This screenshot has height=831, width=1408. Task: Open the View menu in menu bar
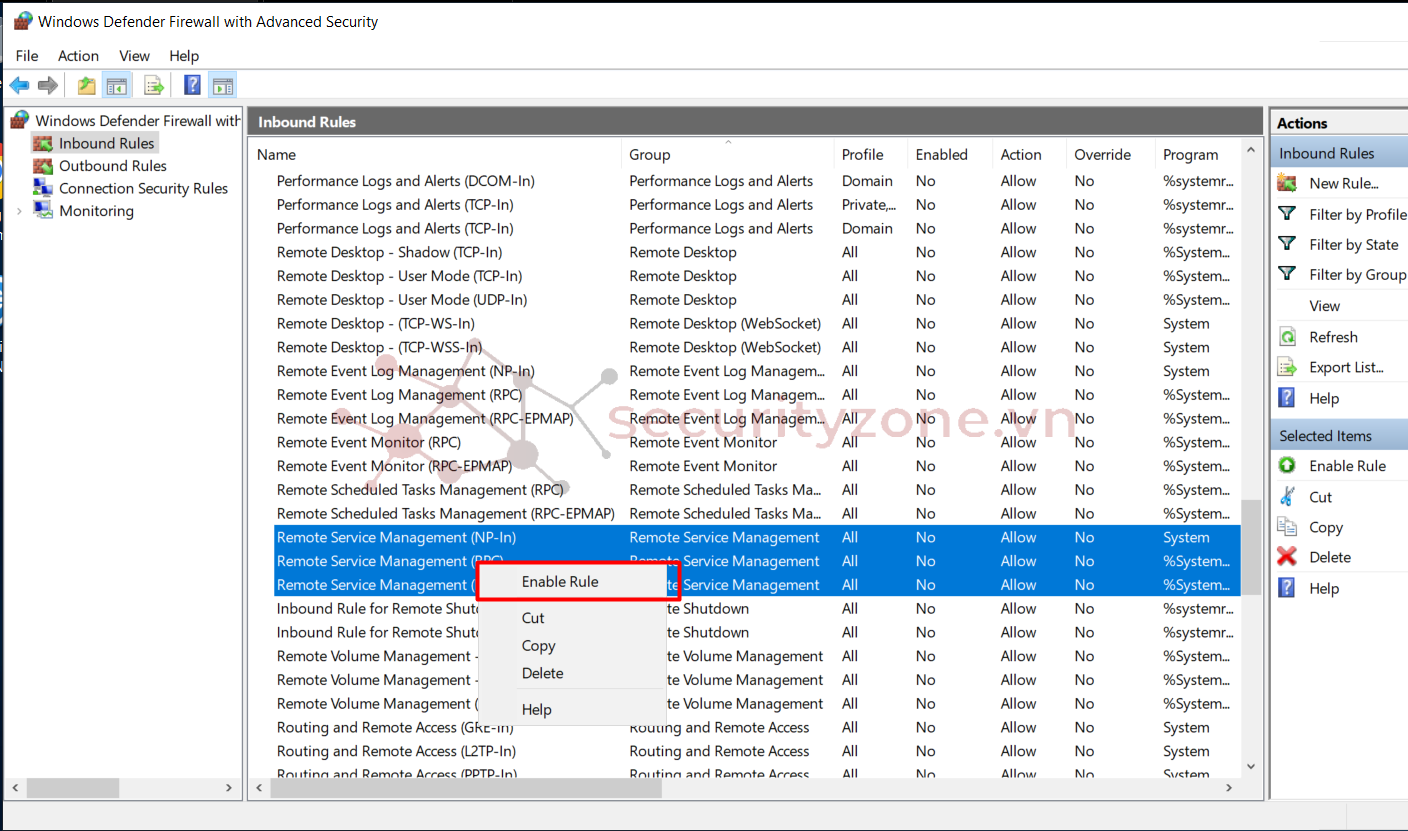(x=134, y=56)
